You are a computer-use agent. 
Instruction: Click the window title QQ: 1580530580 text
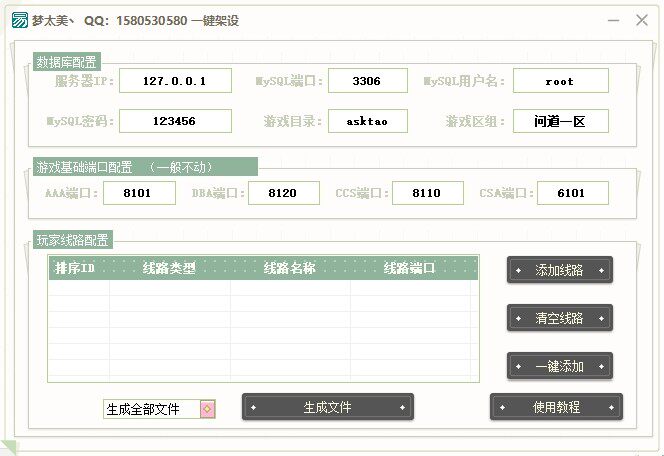point(136,20)
